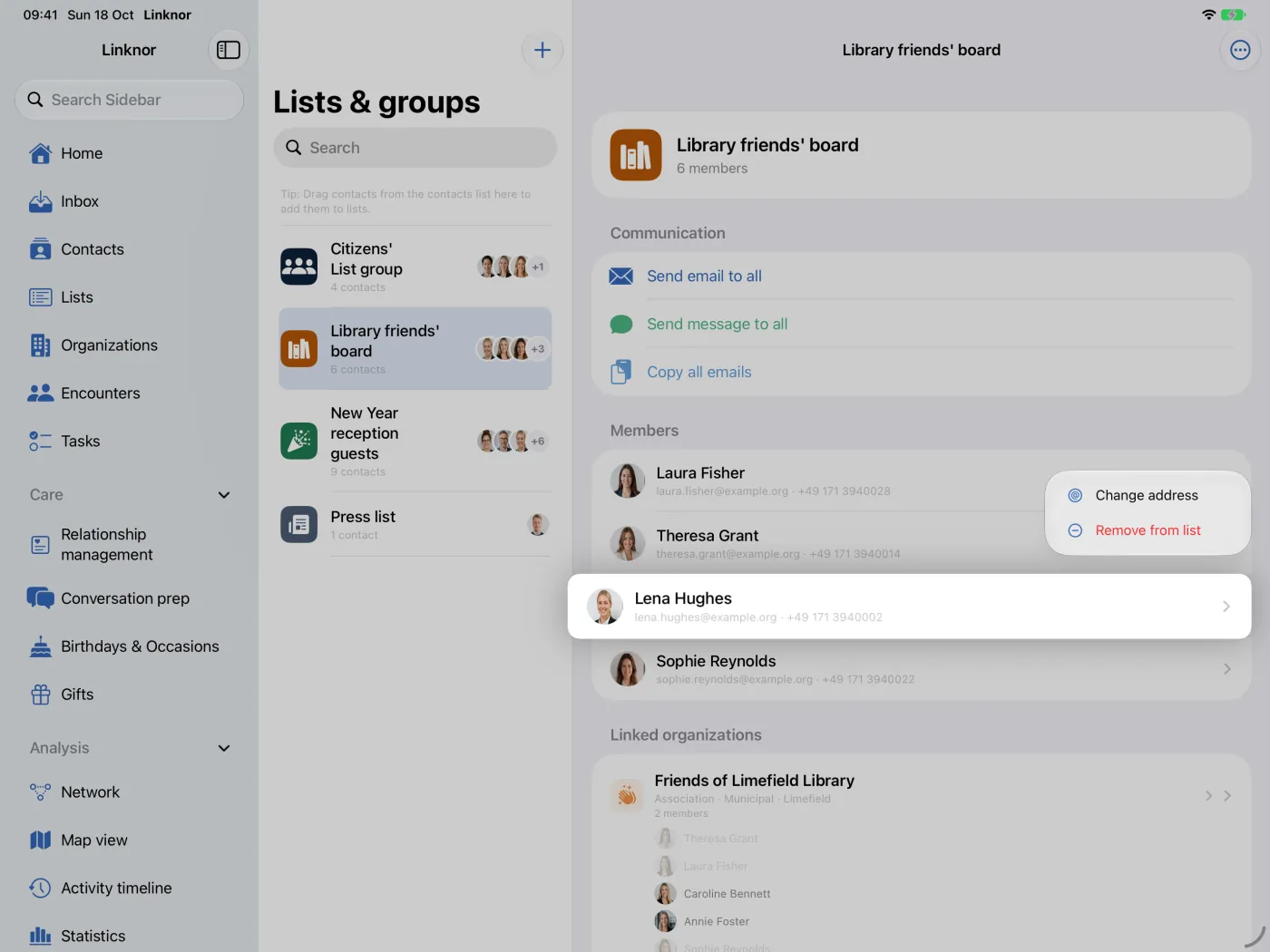
Task: Click '6 members' text under title
Action: pyautogui.click(x=712, y=169)
